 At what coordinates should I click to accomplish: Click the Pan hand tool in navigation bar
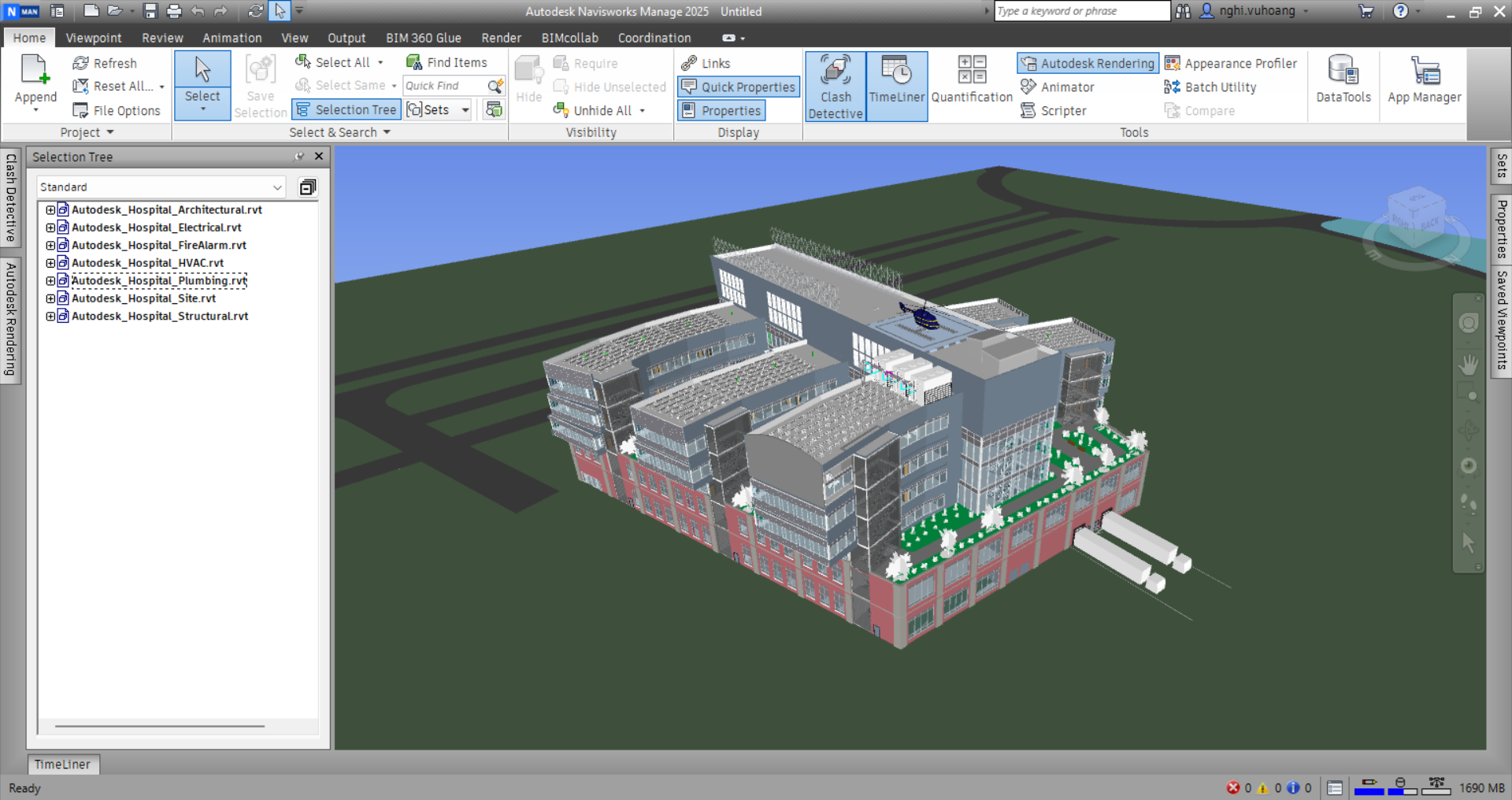click(x=1469, y=365)
